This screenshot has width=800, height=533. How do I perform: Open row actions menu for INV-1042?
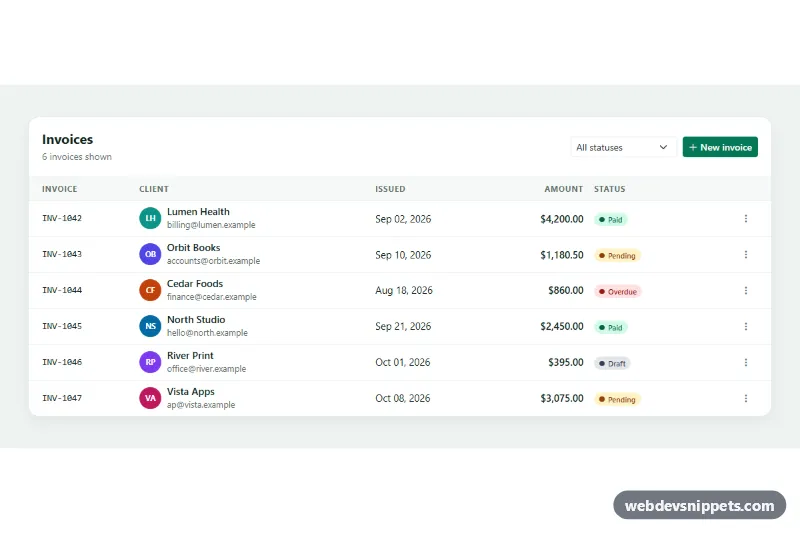(745, 219)
